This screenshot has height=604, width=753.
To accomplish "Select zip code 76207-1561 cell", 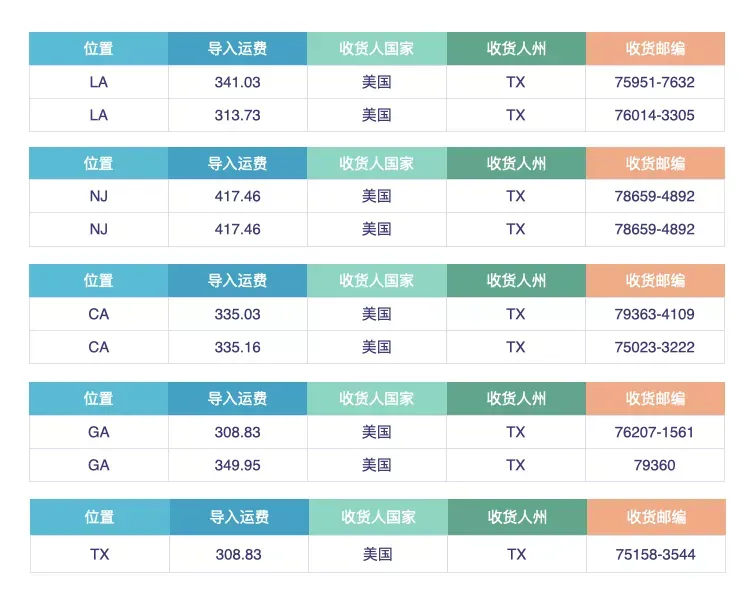I will point(655,432).
